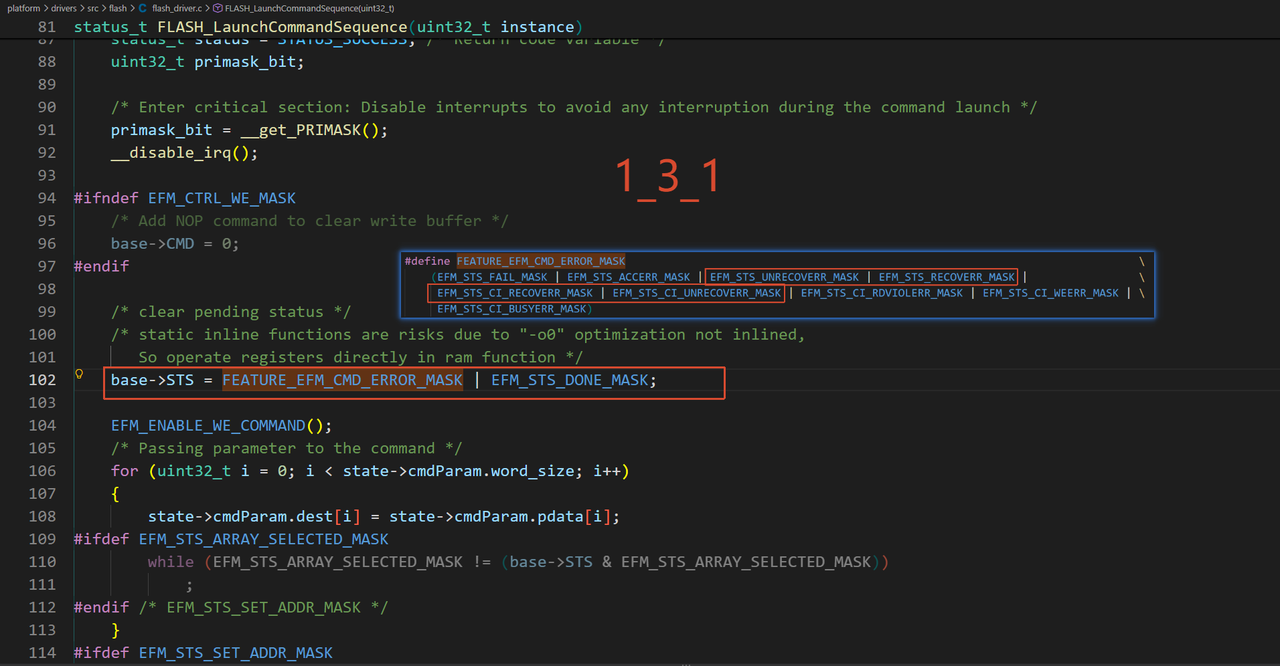Viewport: 1280px width, 666px height.
Task: Click the EFM_ENABLE_WE_COMMAND() macro call
Action: (221, 425)
